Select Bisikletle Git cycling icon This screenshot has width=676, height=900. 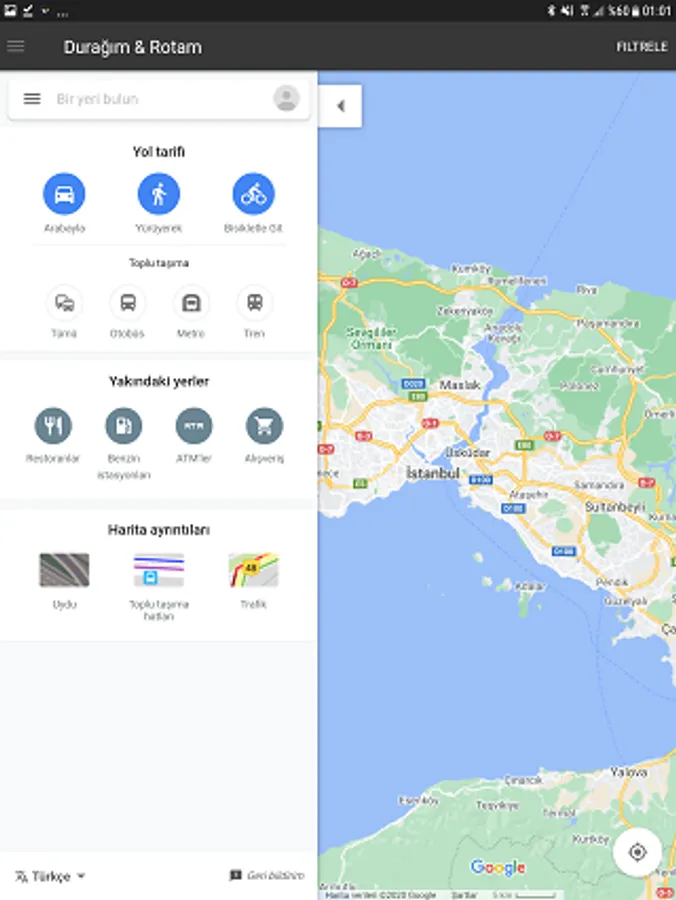[x=253, y=194]
